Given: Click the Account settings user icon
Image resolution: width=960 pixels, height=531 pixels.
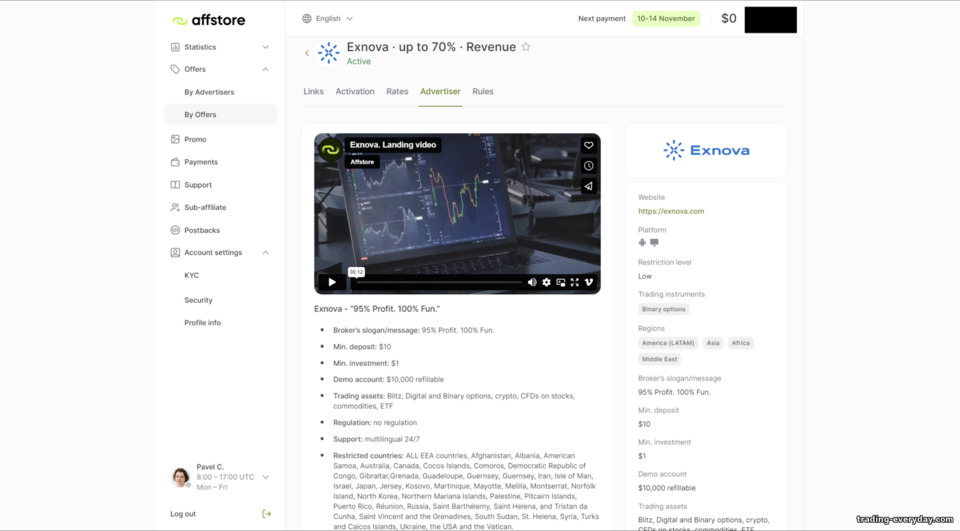Looking at the screenshot, I should click(x=175, y=252).
